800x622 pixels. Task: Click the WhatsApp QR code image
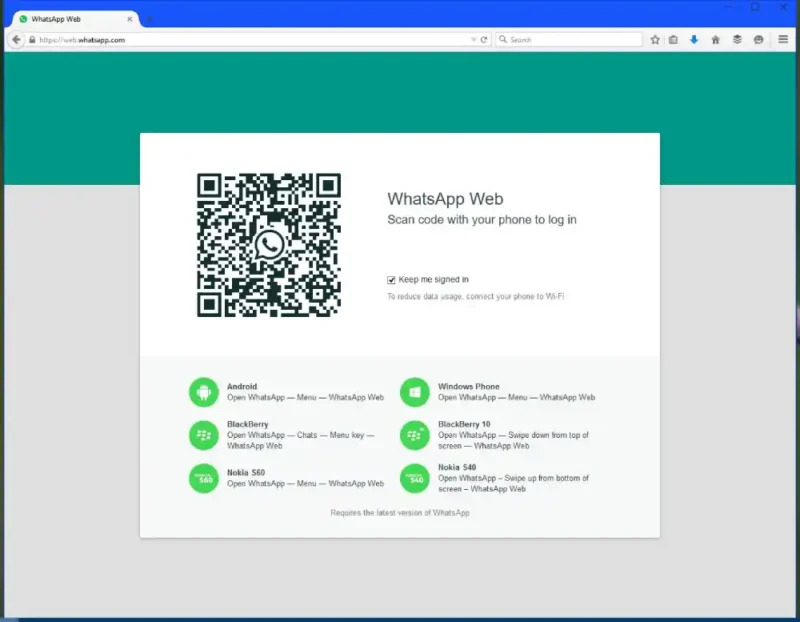269,245
